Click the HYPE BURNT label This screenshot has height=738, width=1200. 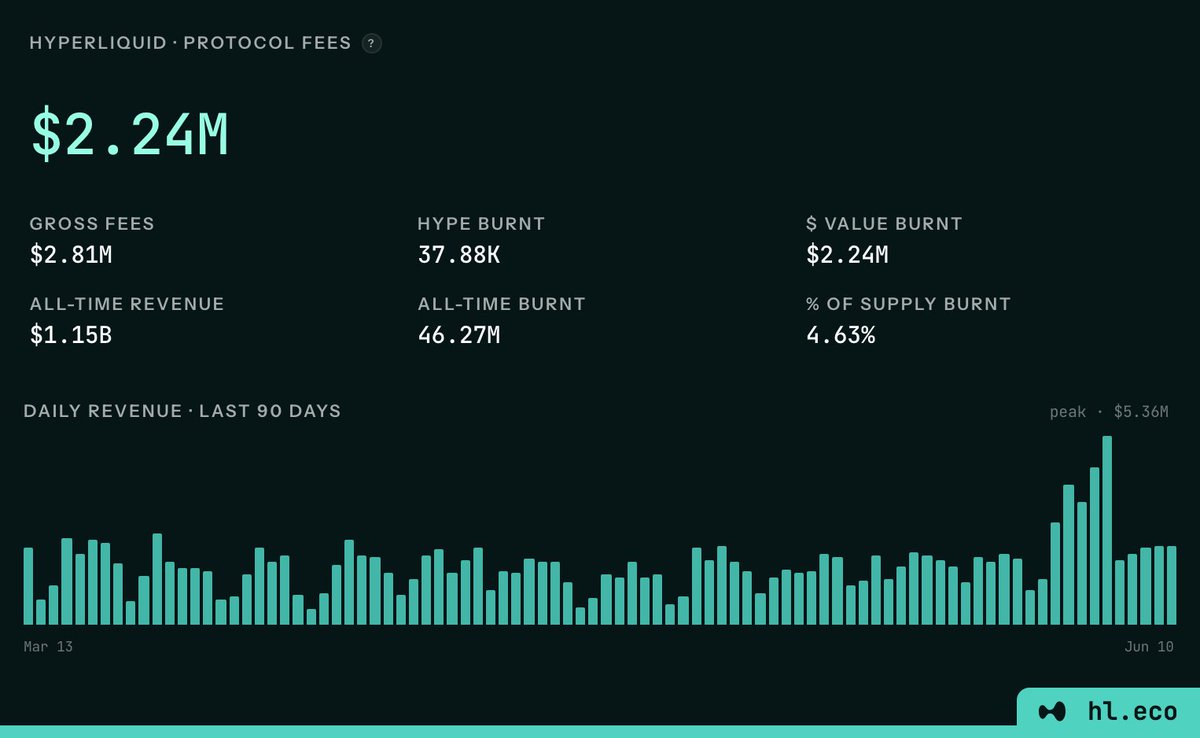tap(481, 224)
